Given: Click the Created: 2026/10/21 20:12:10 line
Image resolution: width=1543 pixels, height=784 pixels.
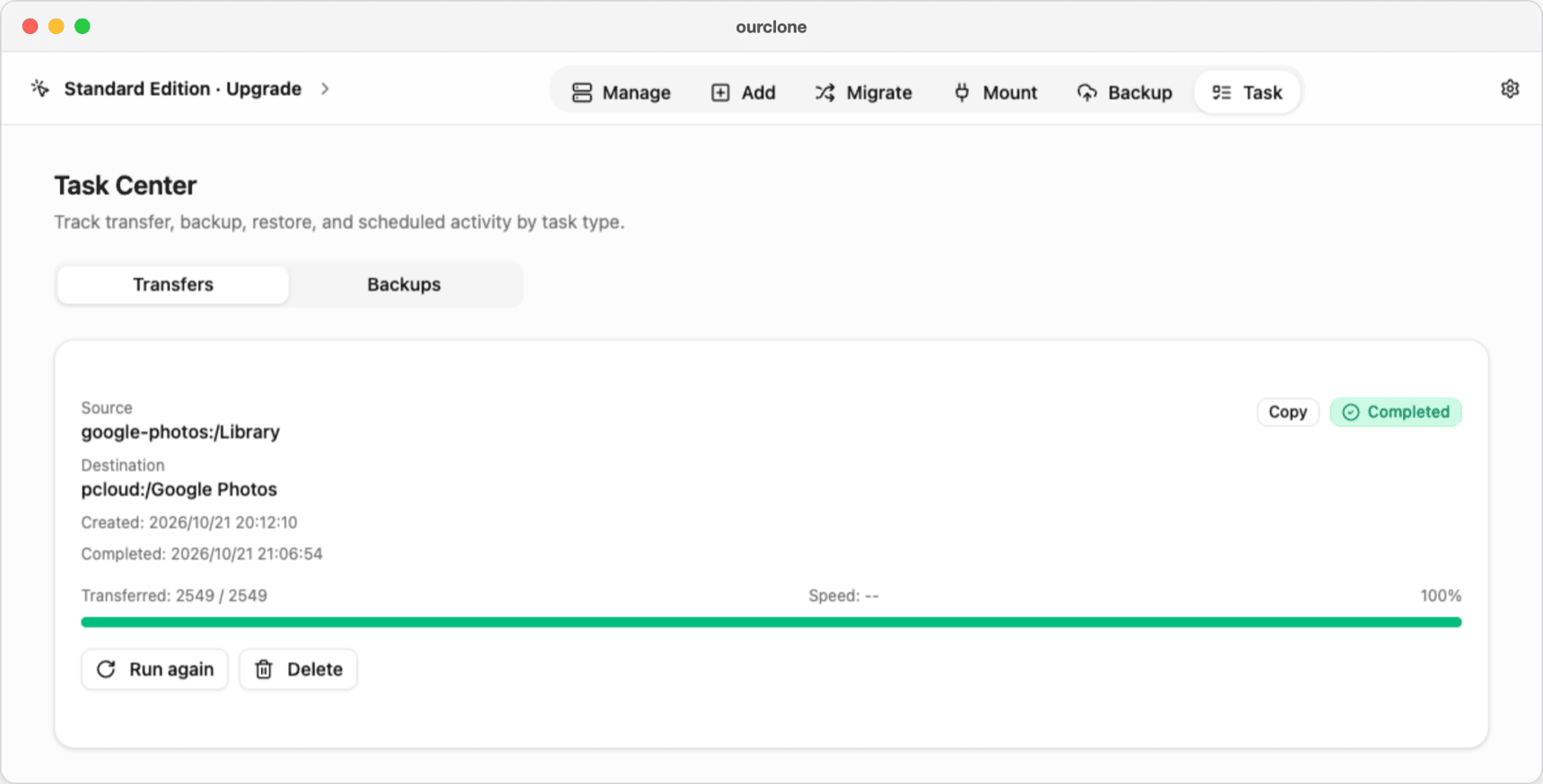Looking at the screenshot, I should (x=189, y=522).
